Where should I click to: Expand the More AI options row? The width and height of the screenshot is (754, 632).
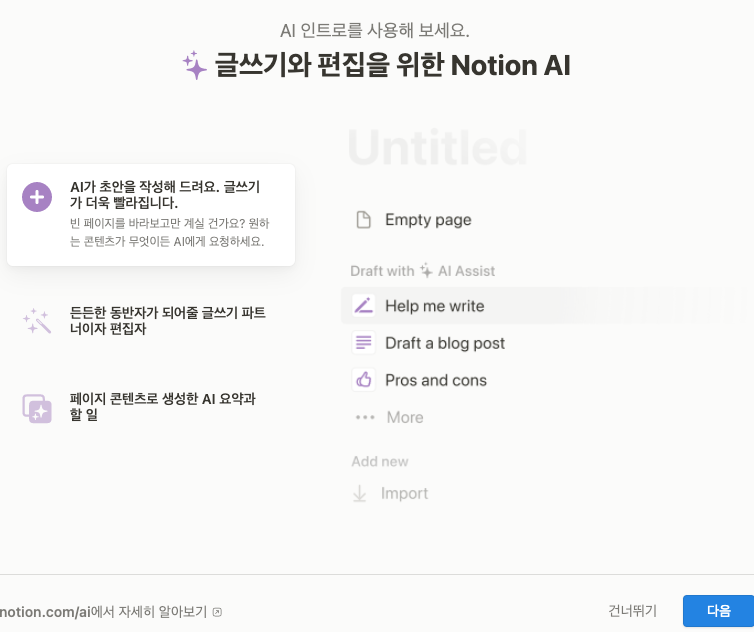405,418
